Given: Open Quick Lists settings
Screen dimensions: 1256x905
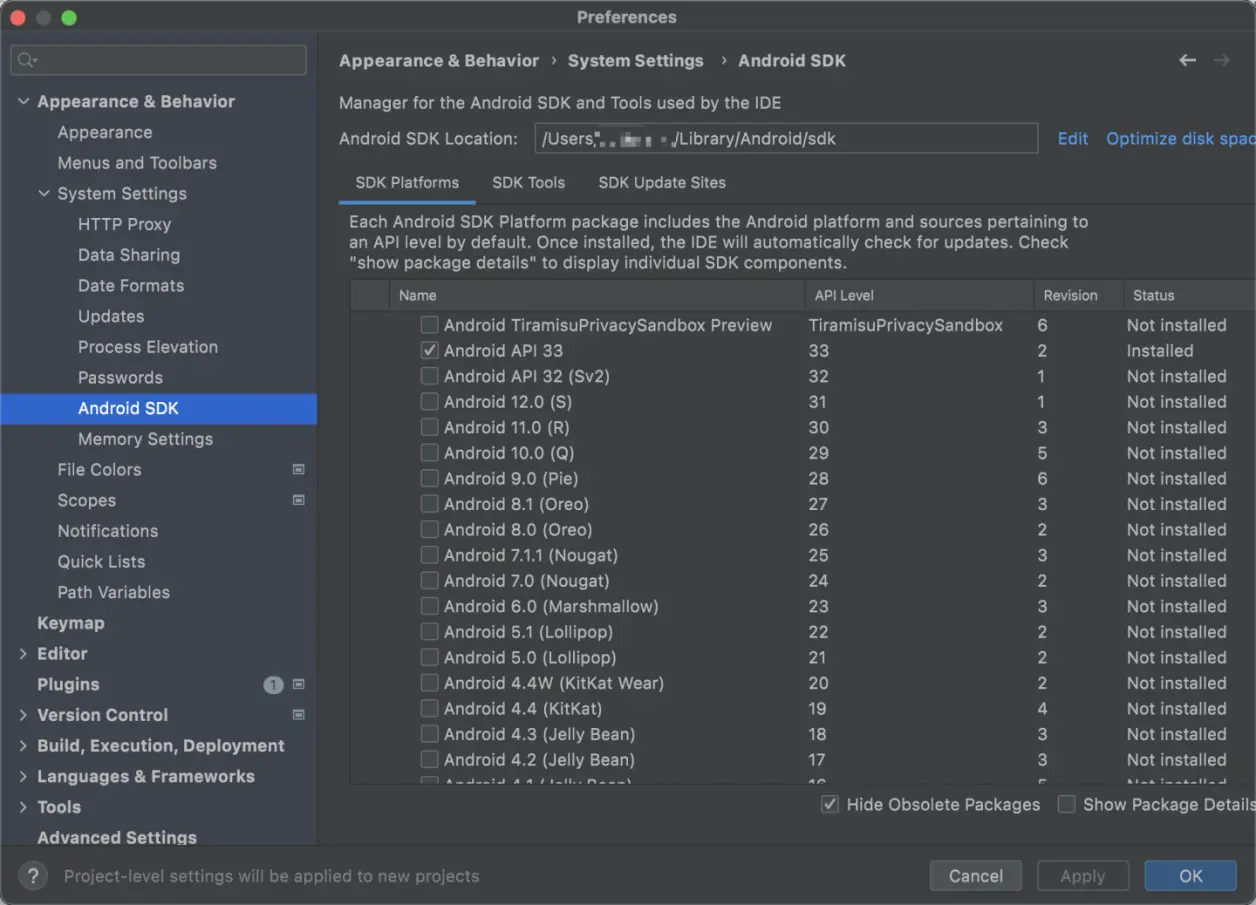Looking at the screenshot, I should (x=101, y=561).
